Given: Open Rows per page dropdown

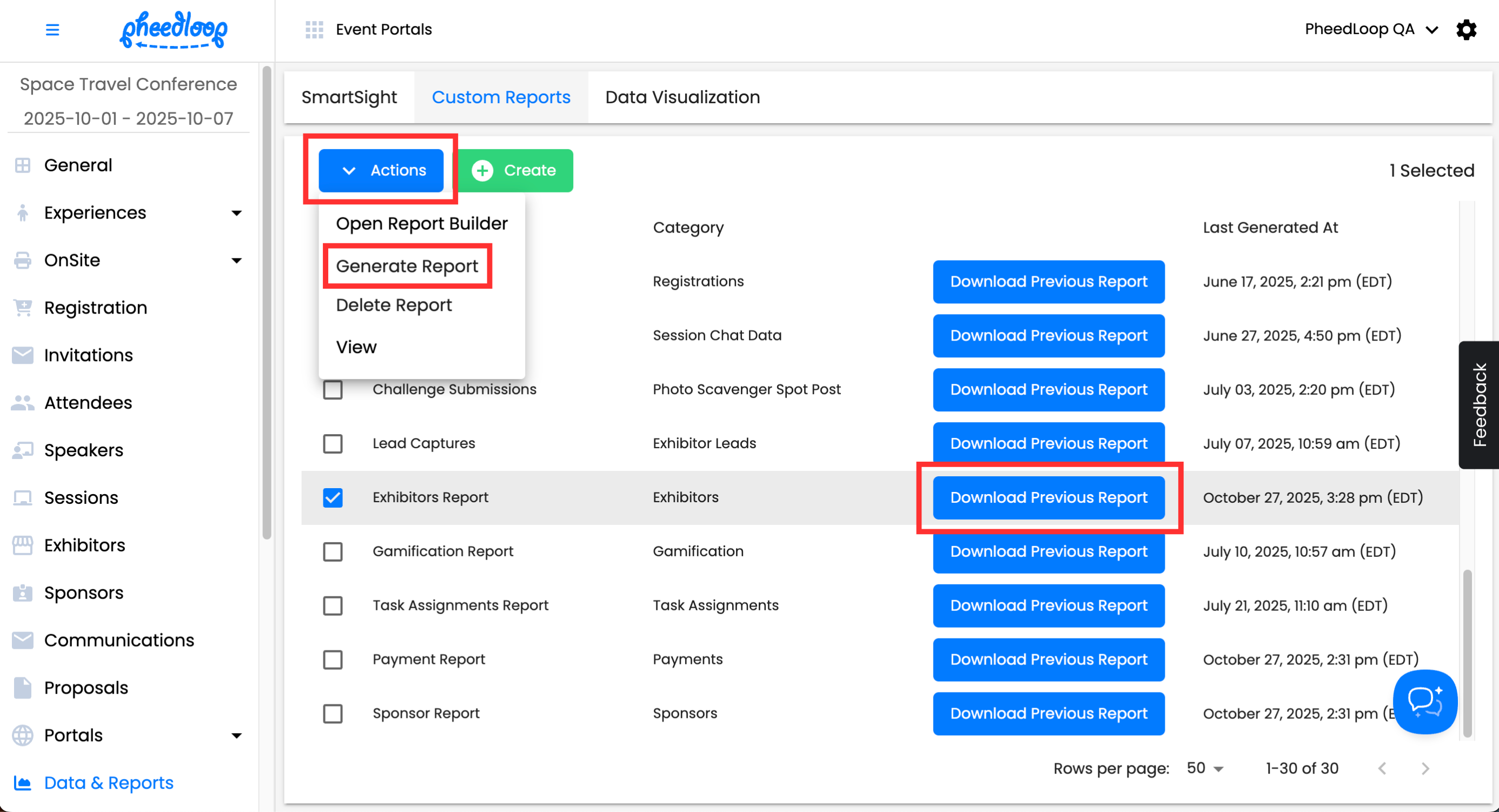Looking at the screenshot, I should click(x=1205, y=768).
